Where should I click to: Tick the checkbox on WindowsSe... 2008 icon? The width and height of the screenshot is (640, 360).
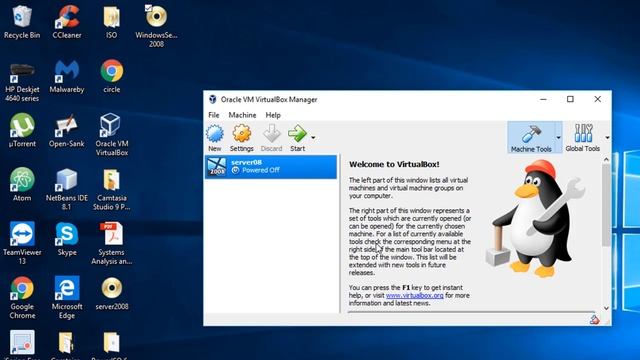(x=148, y=8)
